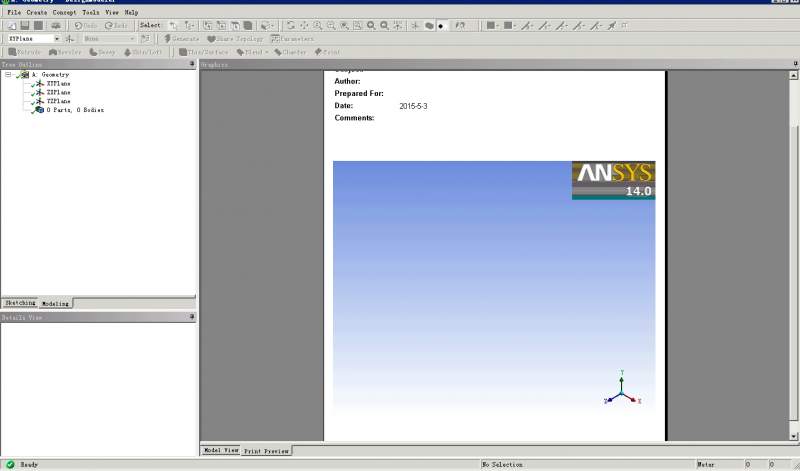The image size is (800, 471).
Task: Click the Share Topology button
Action: [x=235, y=39]
